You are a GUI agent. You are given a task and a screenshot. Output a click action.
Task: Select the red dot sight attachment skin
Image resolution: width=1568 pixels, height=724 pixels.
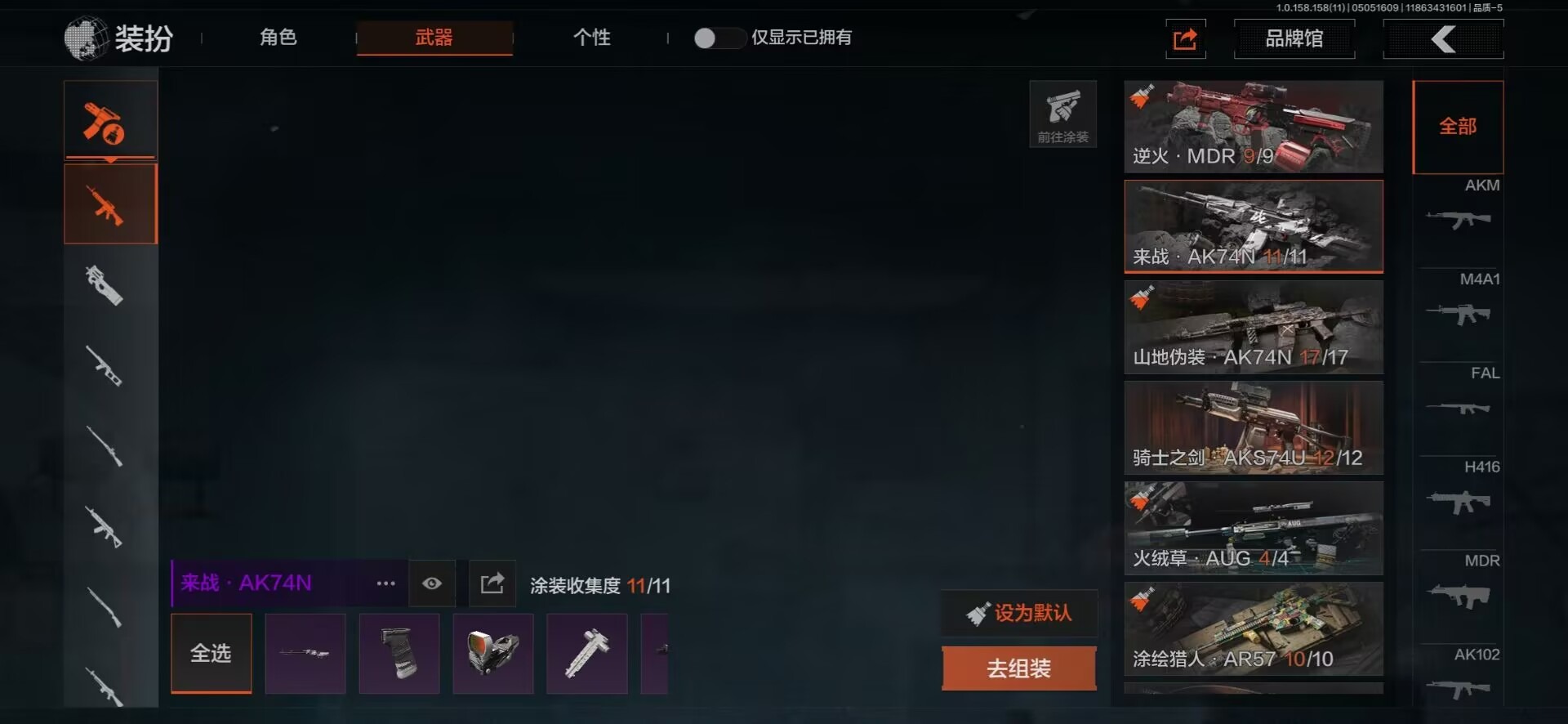click(x=493, y=654)
